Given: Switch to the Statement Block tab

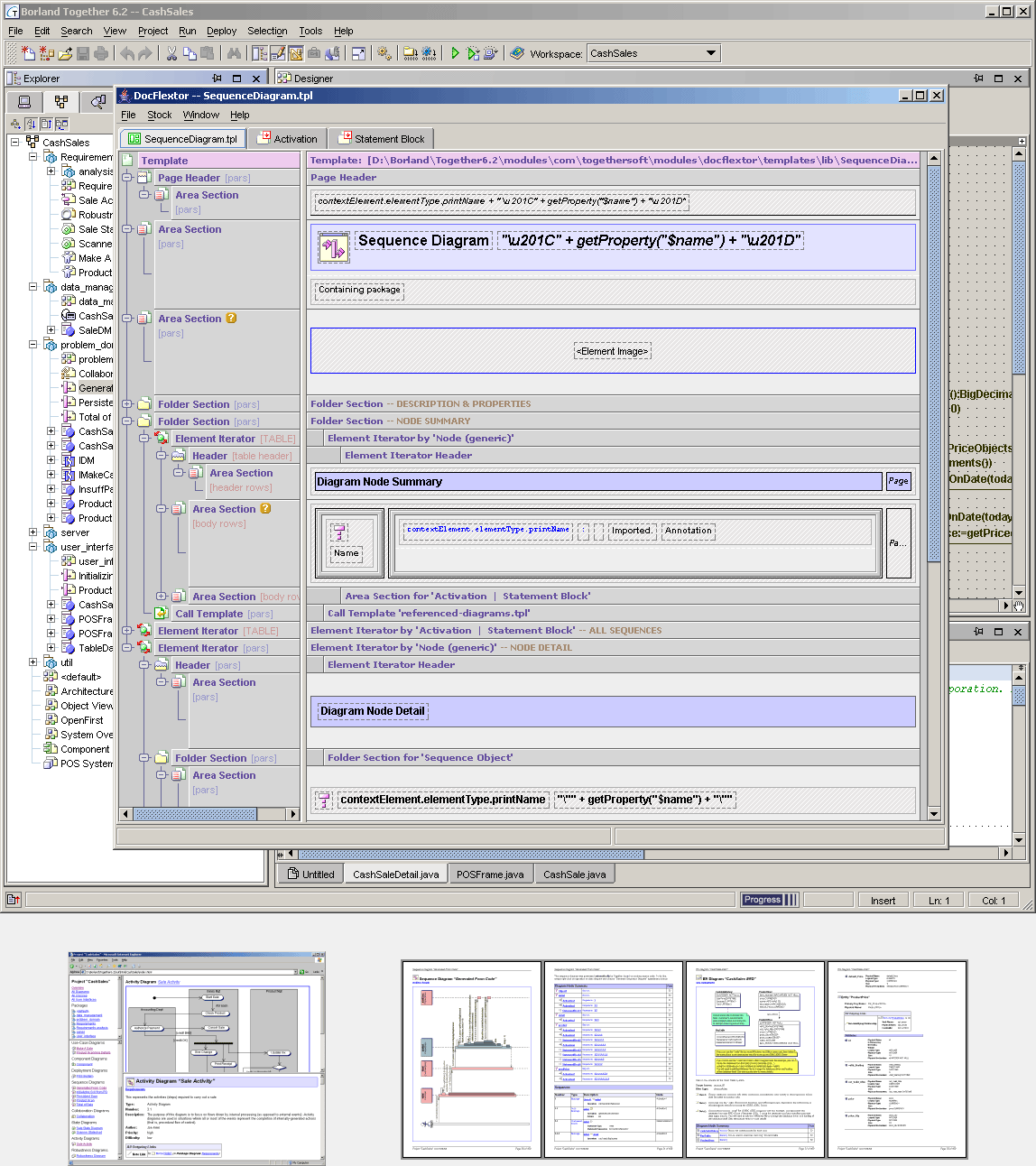Looking at the screenshot, I should point(381,139).
